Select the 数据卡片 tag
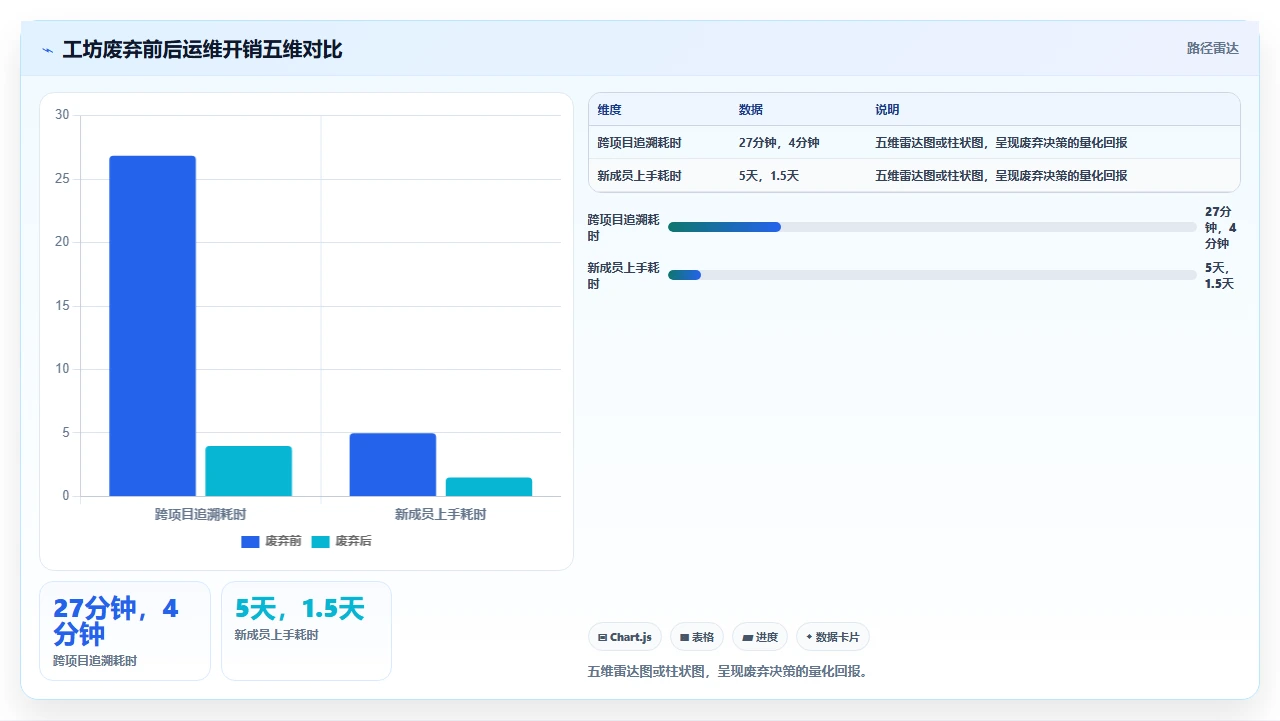 (x=833, y=637)
